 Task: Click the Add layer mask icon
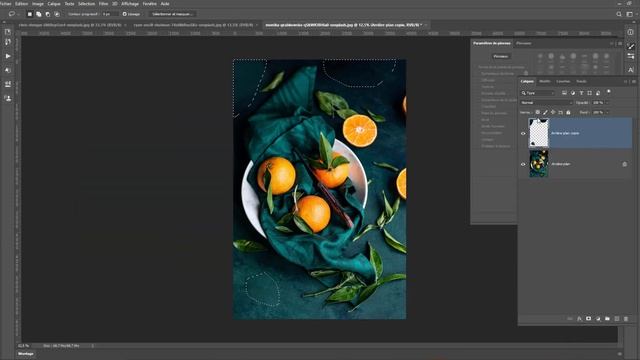588,319
